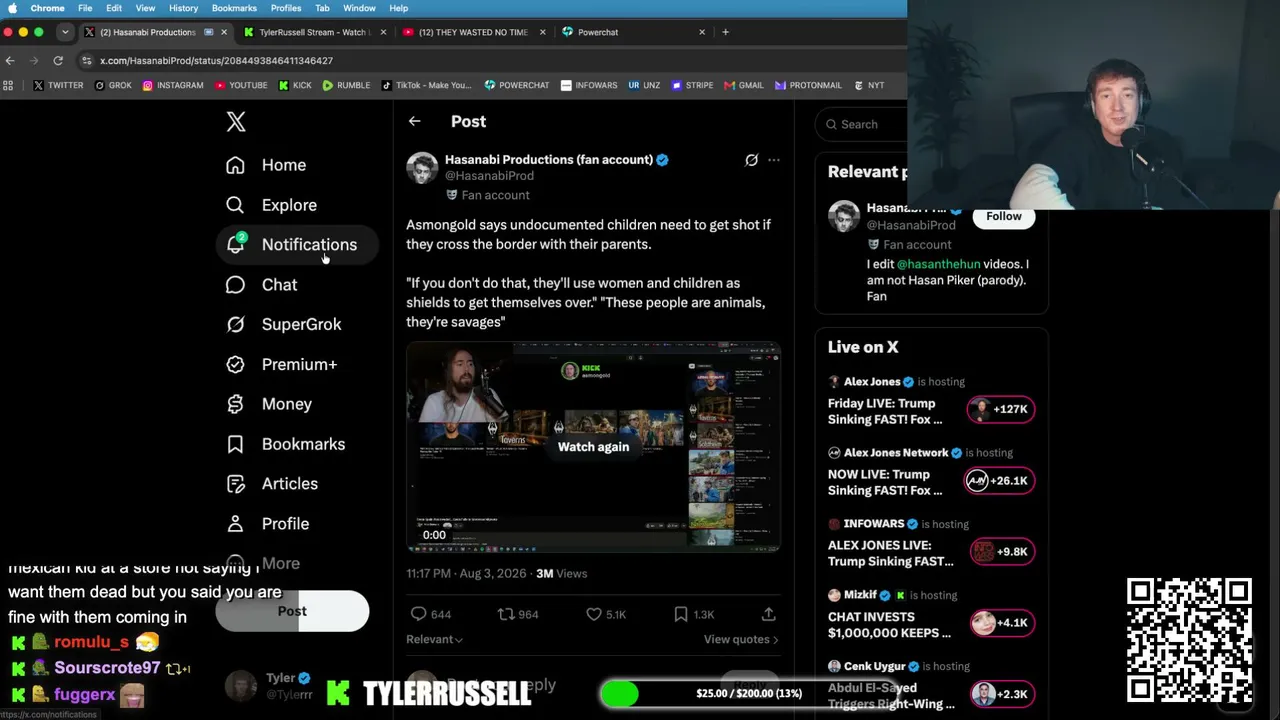Go to Home in the X sidebar
This screenshot has height=720, width=1280.
[x=266, y=165]
